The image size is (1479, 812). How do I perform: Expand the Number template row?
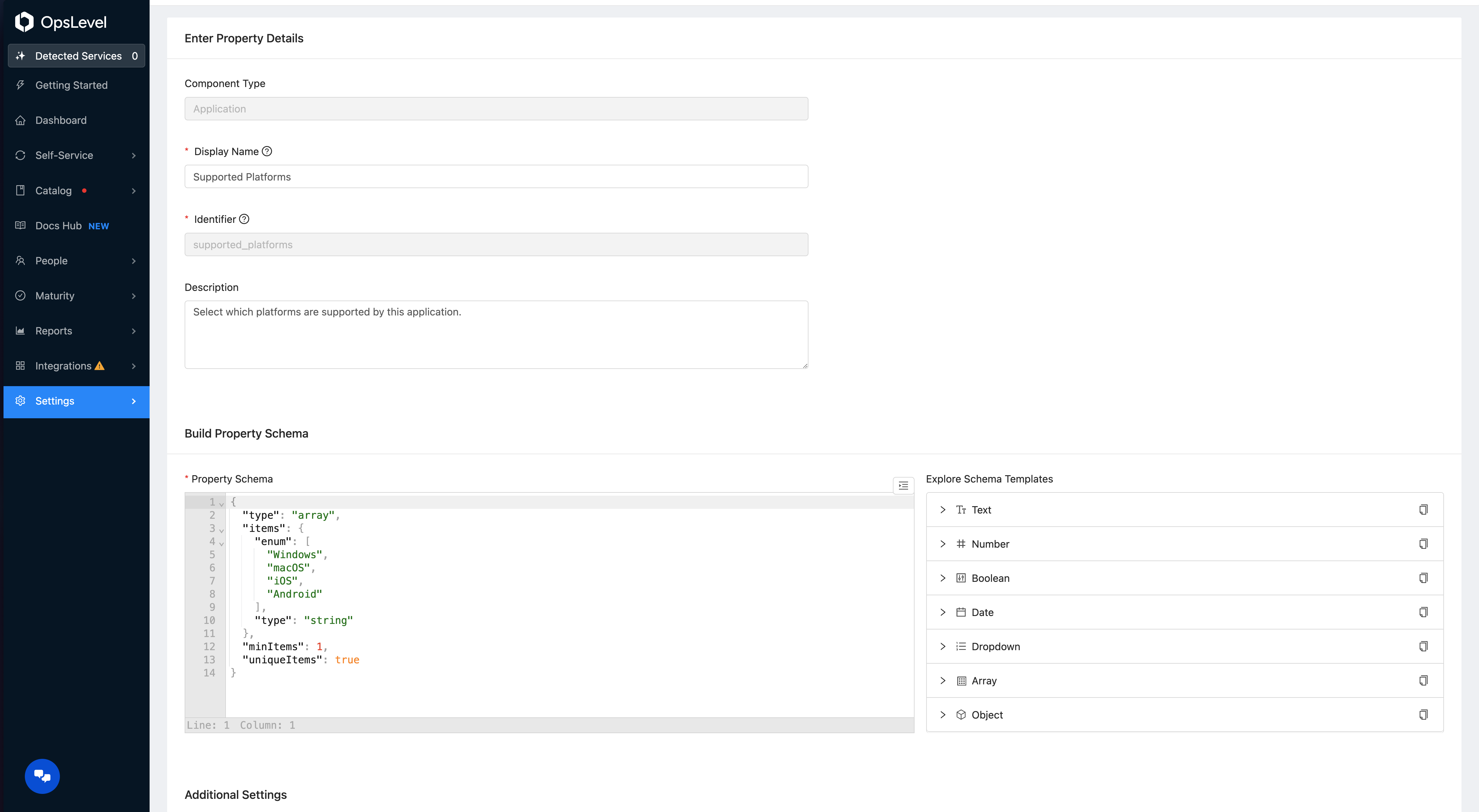click(x=943, y=544)
